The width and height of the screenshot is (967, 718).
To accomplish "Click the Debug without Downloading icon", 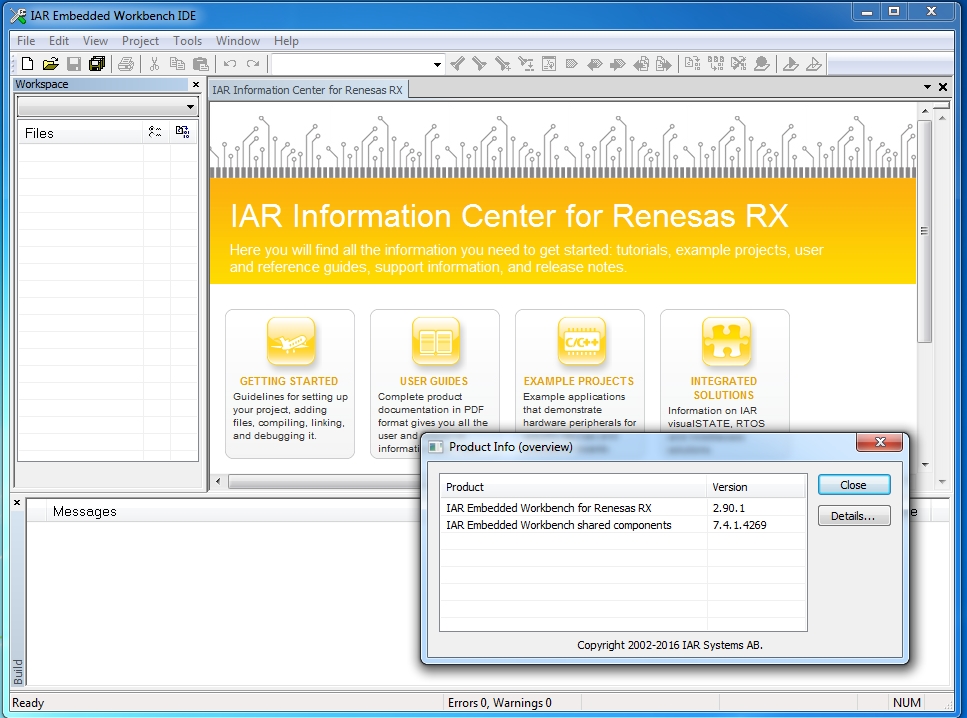I will (x=813, y=64).
